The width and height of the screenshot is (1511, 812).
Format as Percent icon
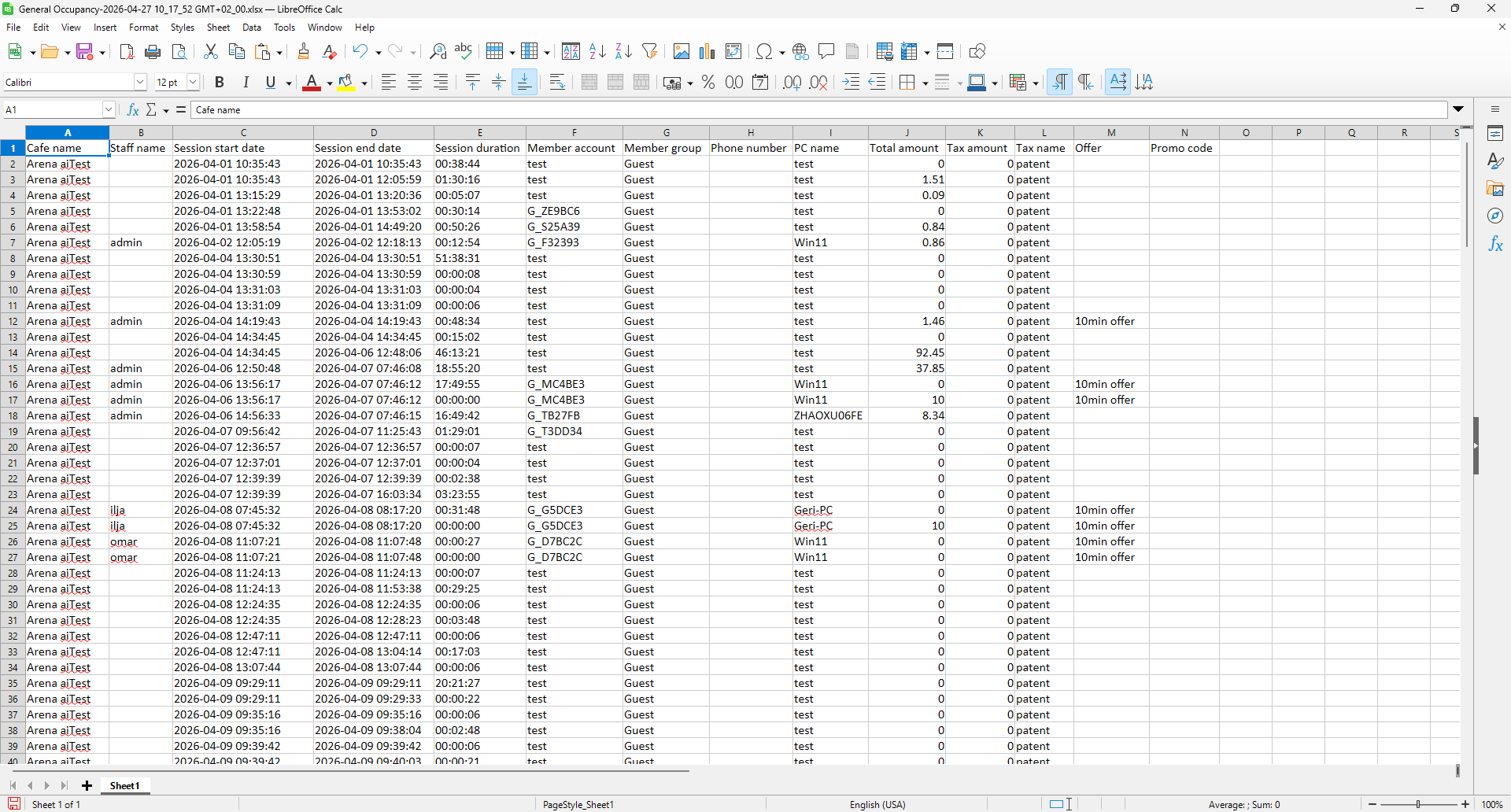coord(708,83)
